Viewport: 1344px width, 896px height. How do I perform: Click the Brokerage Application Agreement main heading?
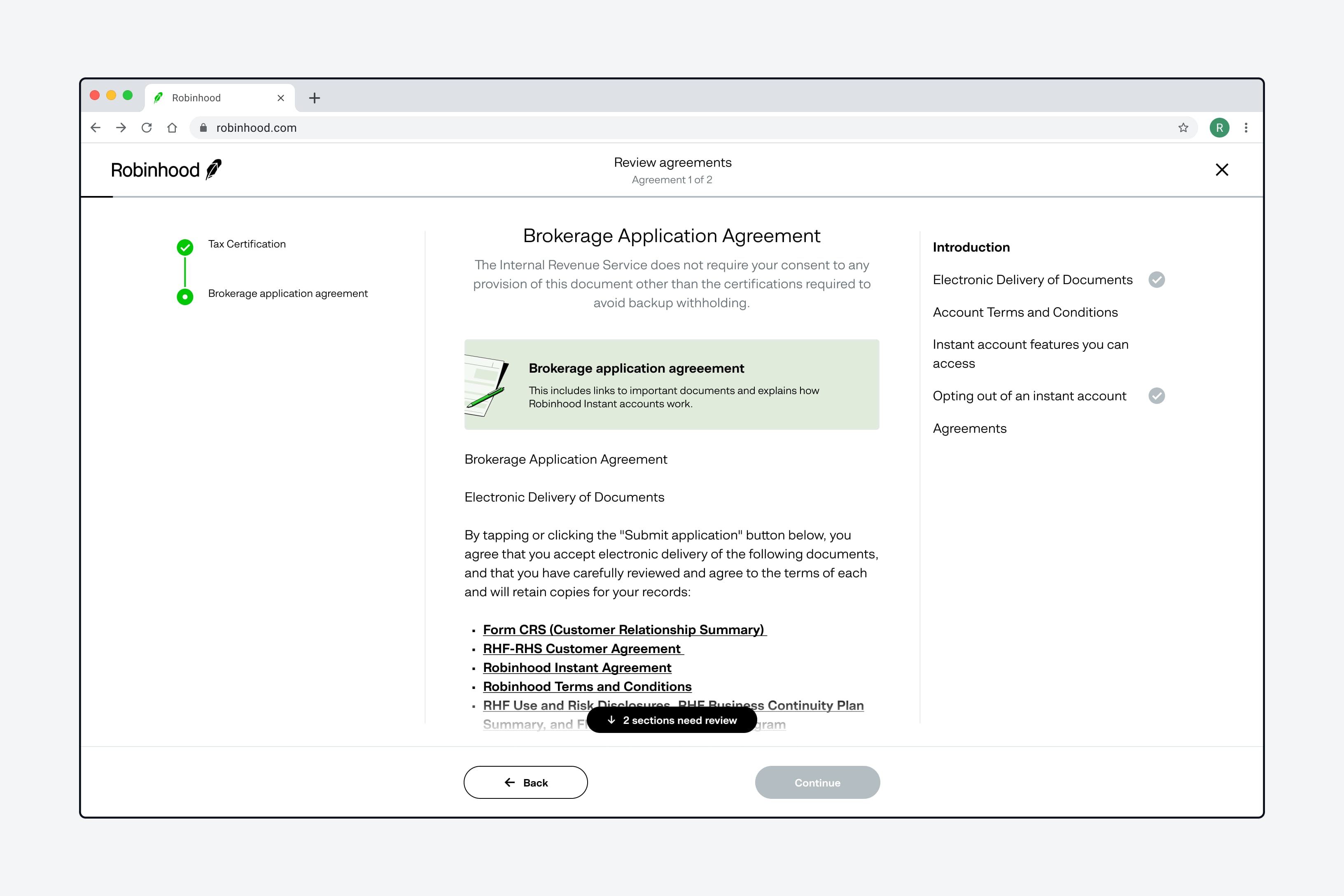coord(672,236)
